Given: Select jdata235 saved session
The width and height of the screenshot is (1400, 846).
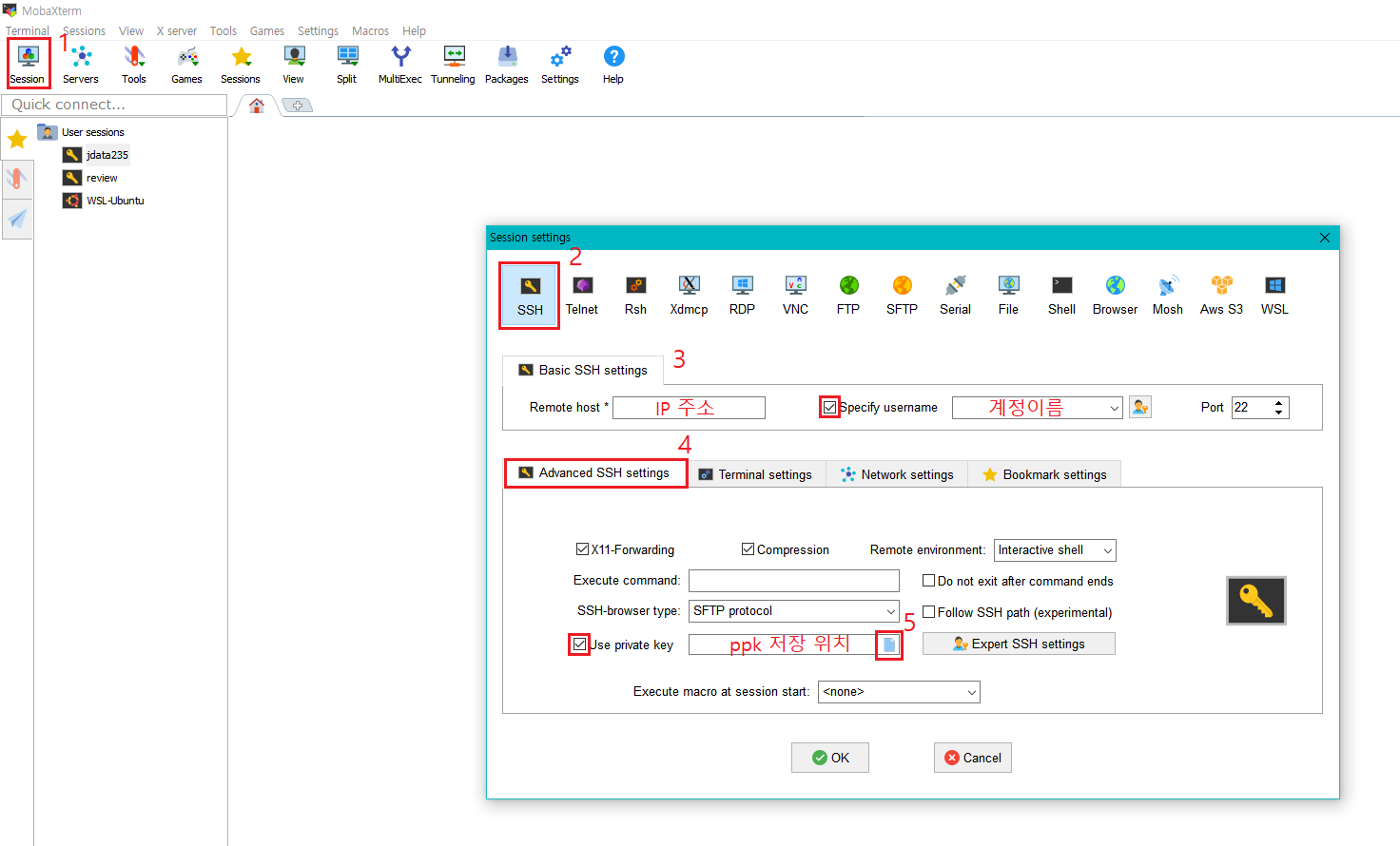Looking at the screenshot, I should [107, 155].
